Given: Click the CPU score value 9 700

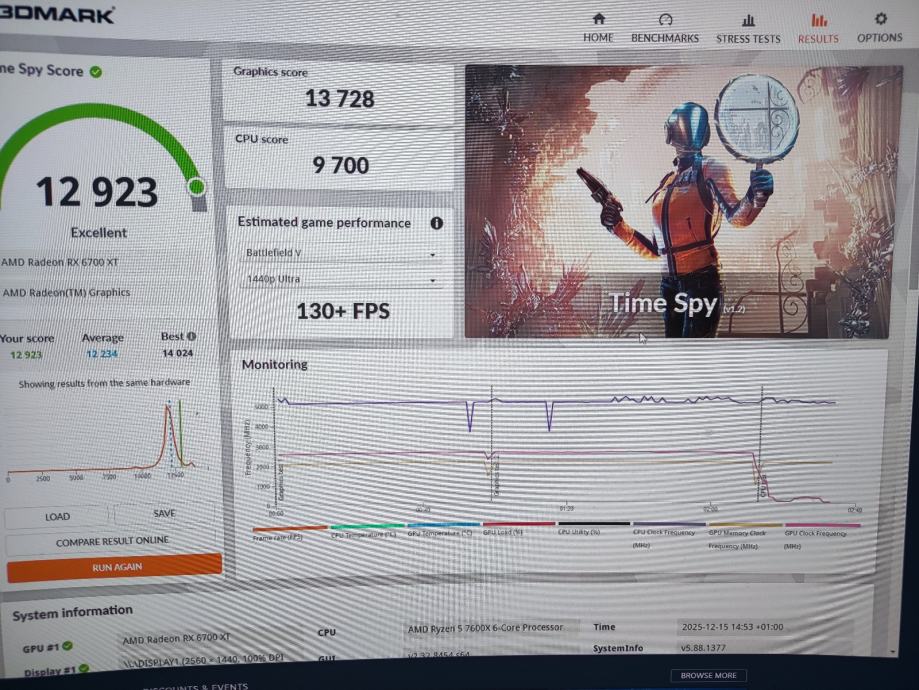Looking at the screenshot, I should (341, 165).
